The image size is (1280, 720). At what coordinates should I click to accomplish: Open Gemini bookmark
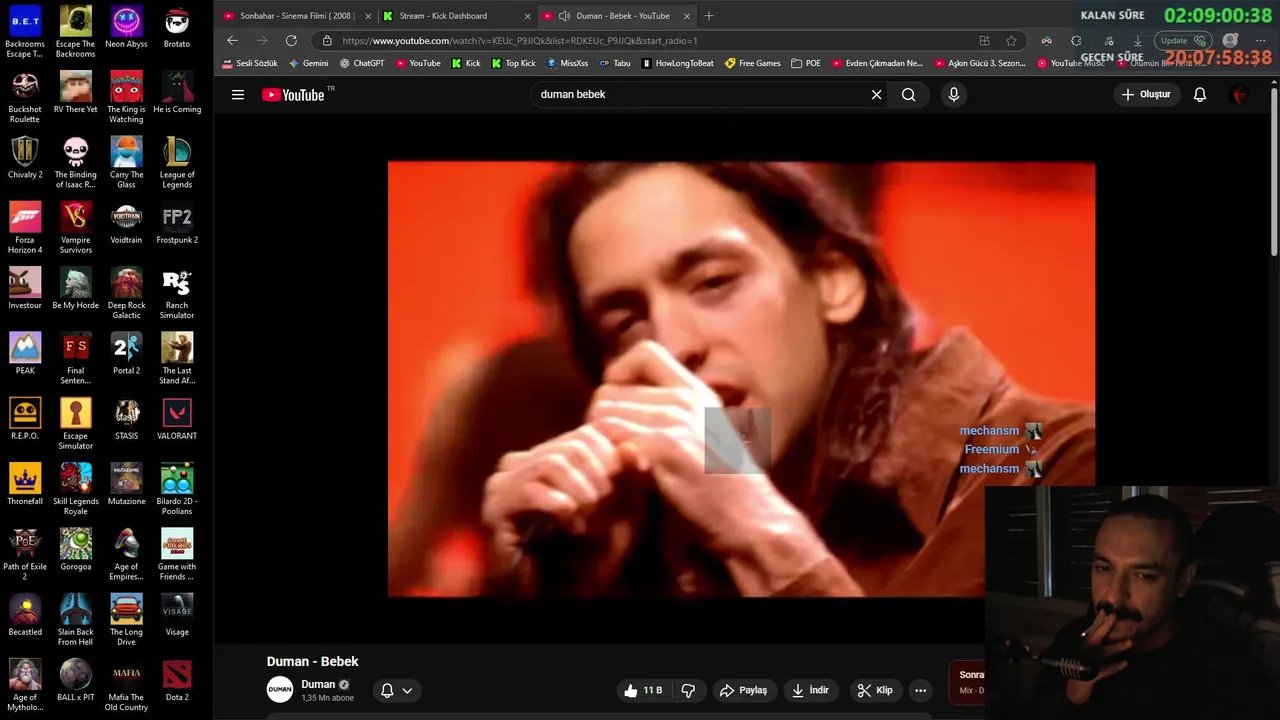[308, 63]
